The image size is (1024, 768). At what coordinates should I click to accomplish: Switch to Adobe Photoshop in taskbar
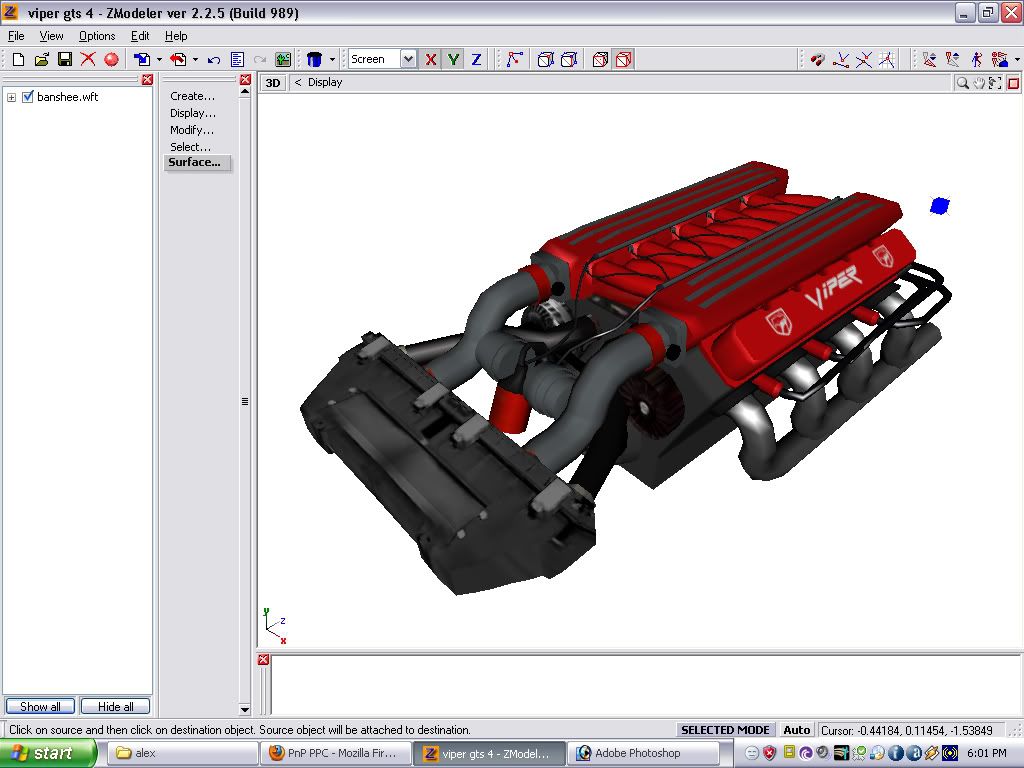coord(636,753)
